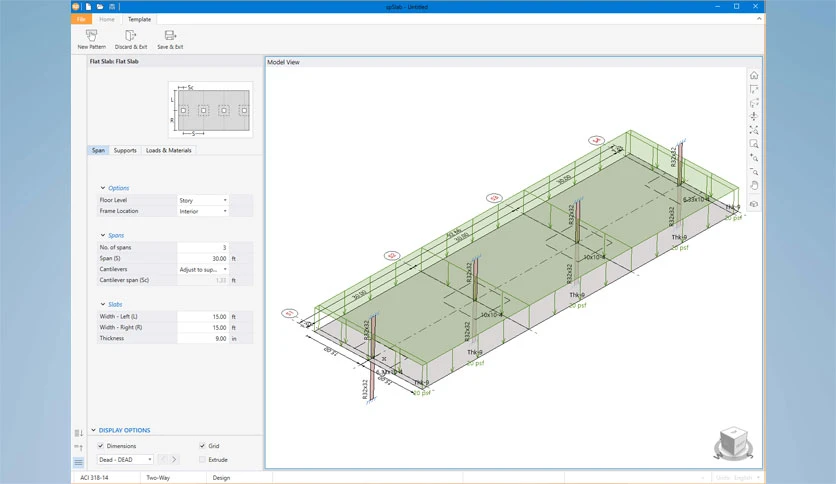Viewport: 836px width, 484px height.
Task: Click the flat slab diagram thumbnail
Action: coord(211,110)
